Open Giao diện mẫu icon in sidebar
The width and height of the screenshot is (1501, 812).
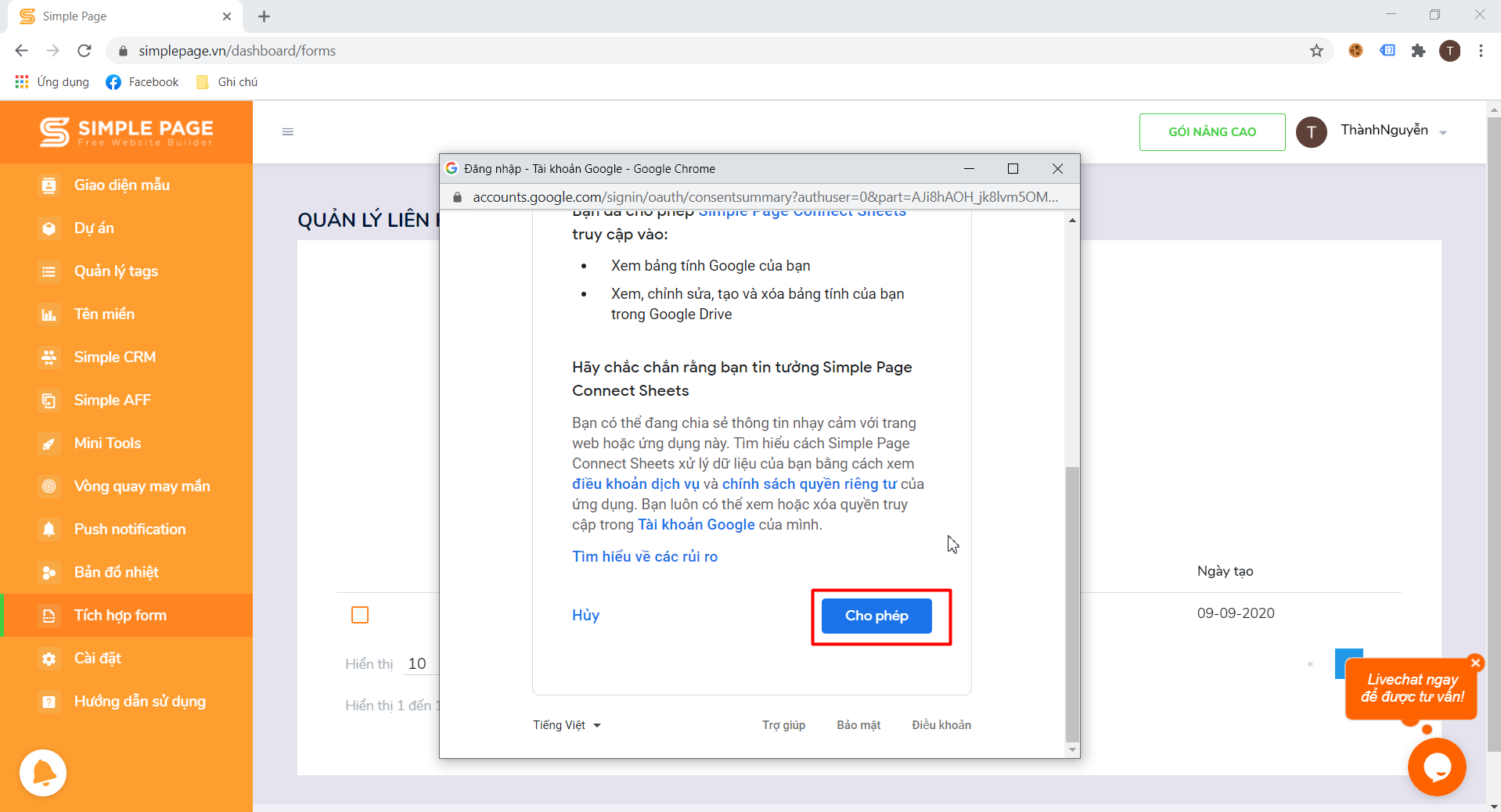click(x=49, y=185)
